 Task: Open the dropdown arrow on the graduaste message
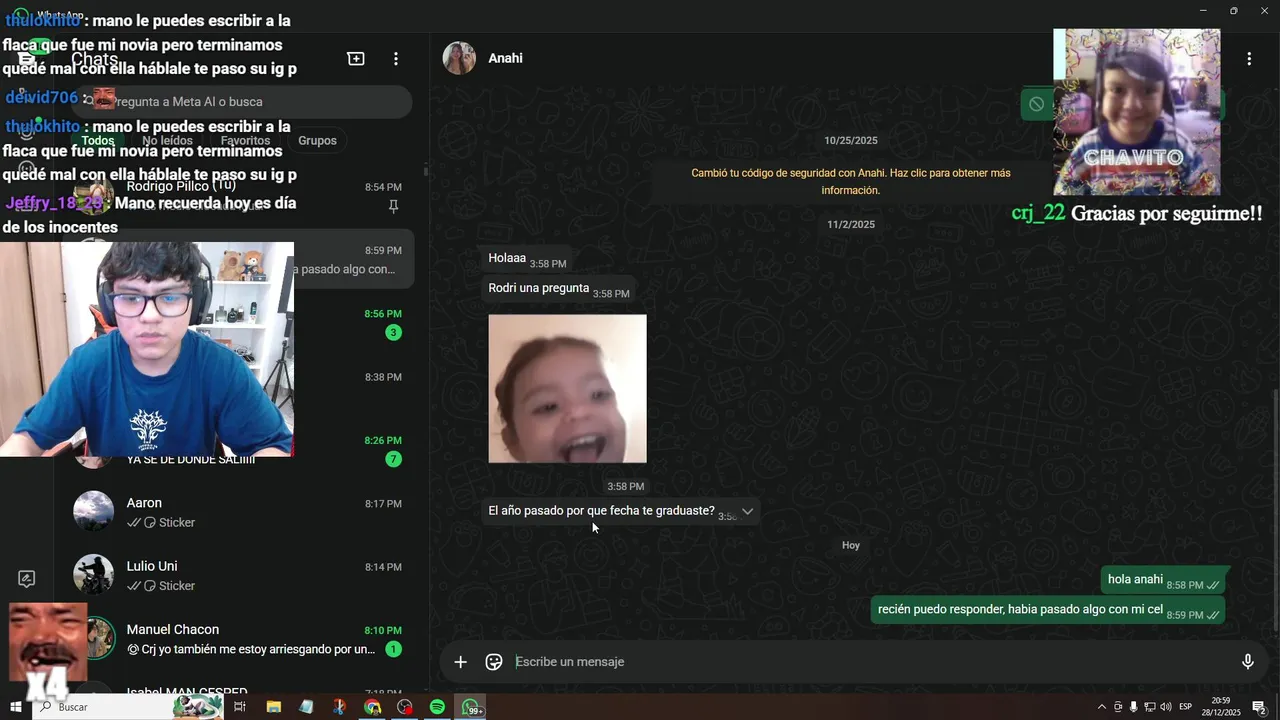coord(747,511)
